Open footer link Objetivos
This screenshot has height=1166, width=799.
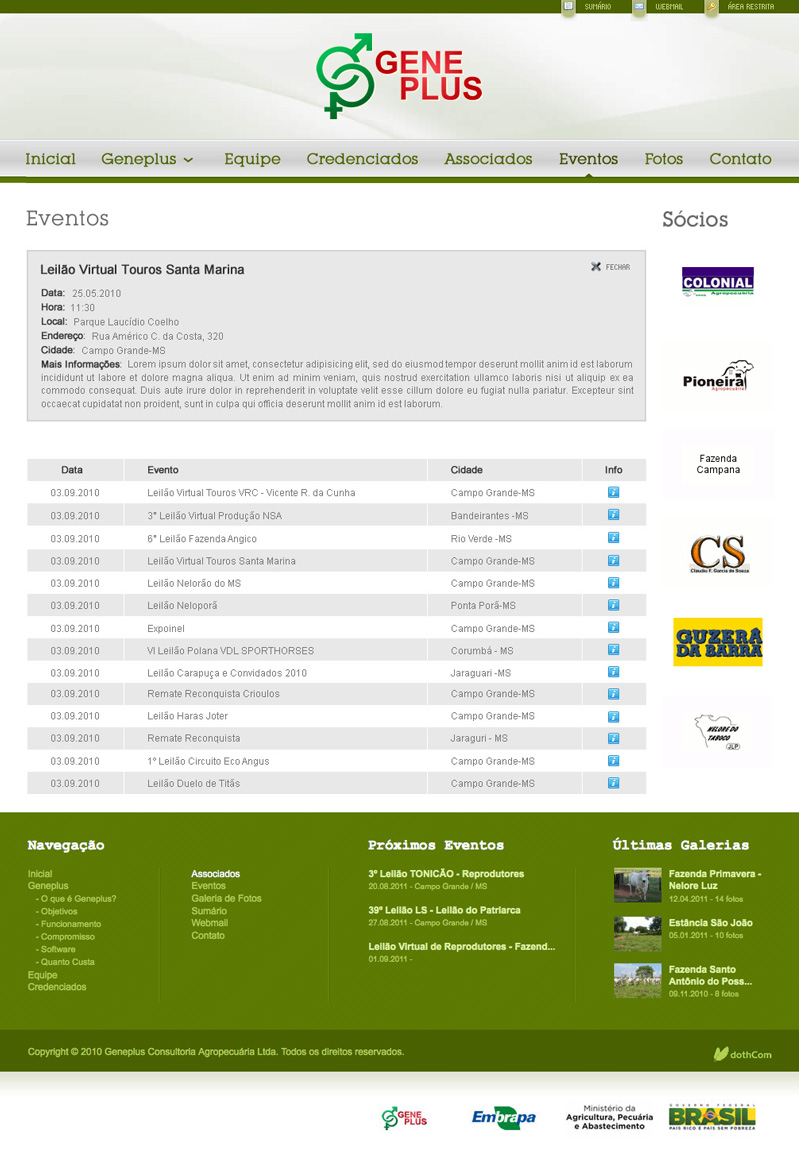[x=59, y=911]
